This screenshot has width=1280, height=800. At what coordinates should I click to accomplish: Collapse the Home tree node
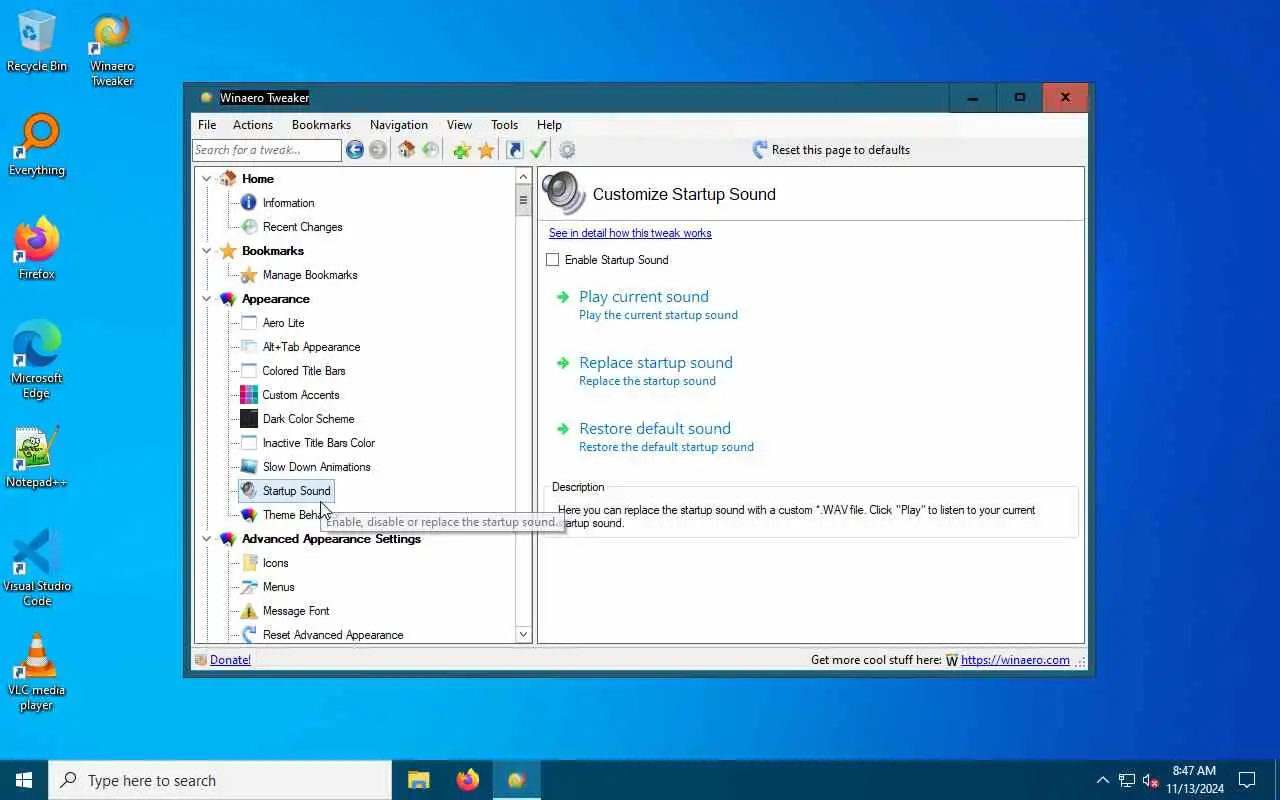[207, 179]
